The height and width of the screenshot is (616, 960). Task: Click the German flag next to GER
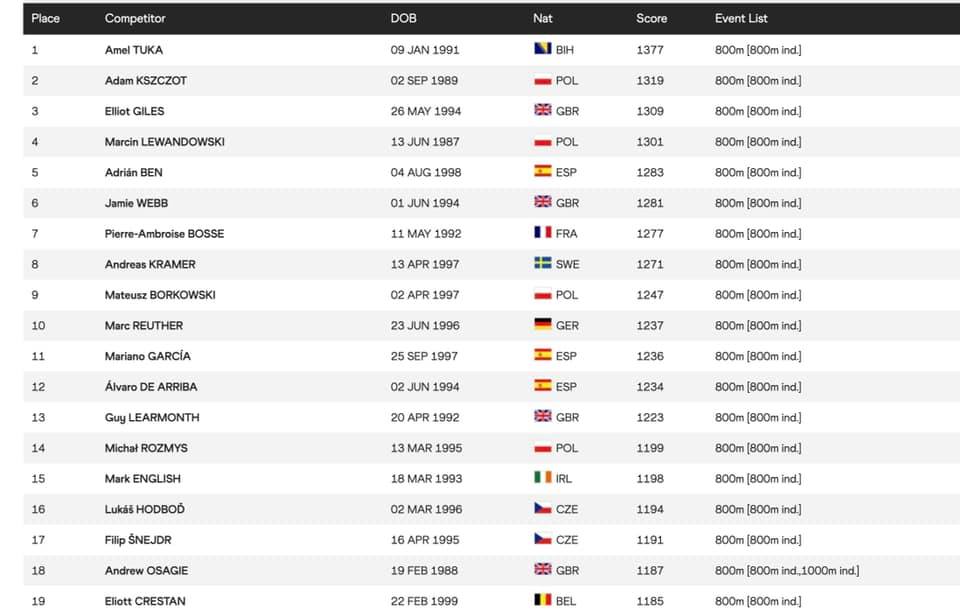[x=542, y=324]
